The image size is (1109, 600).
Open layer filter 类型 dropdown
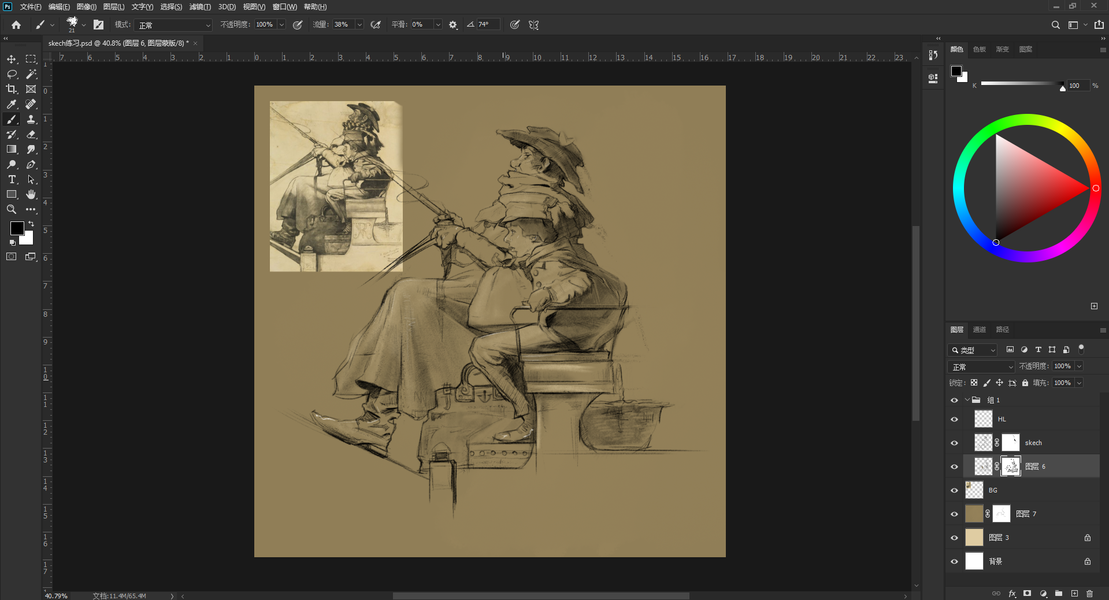(972, 350)
